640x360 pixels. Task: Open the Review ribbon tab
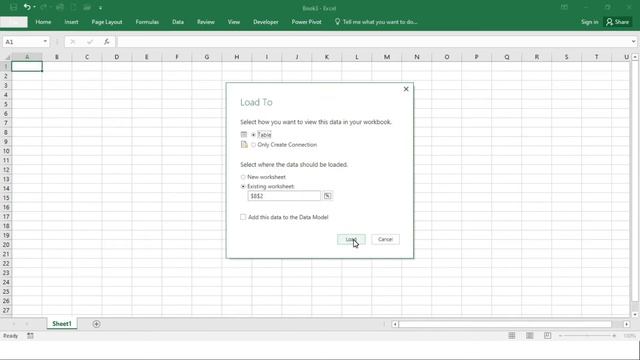point(206,22)
